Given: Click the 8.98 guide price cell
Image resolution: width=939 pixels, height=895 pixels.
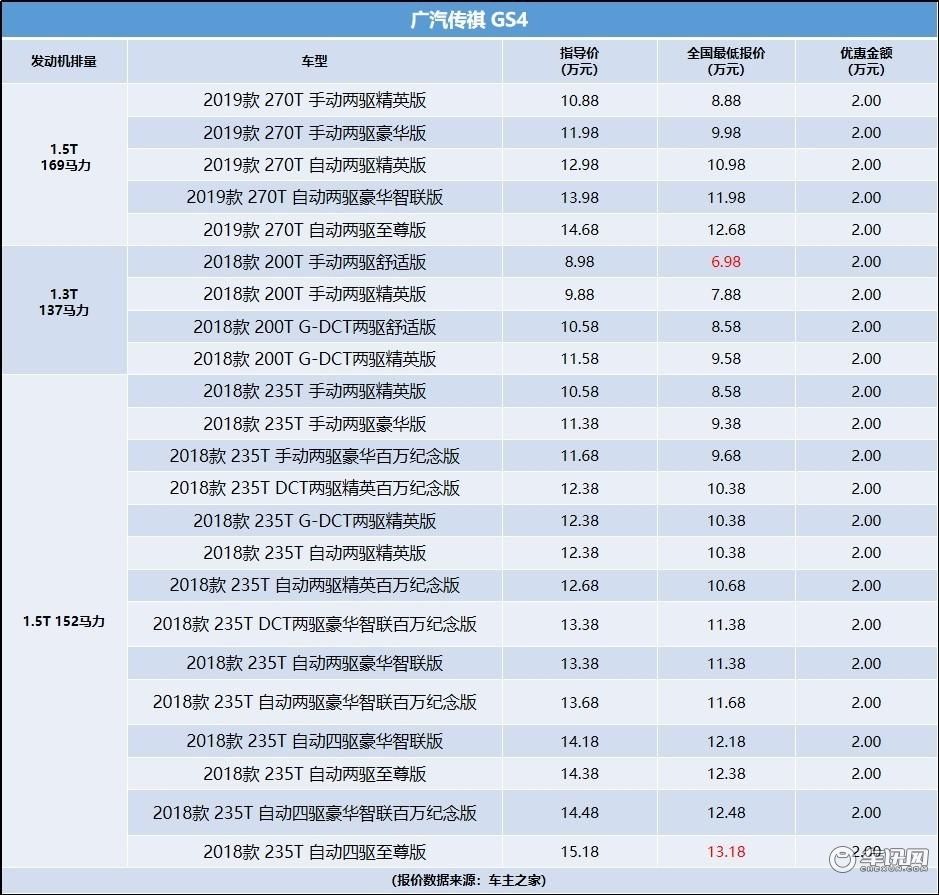Looking at the screenshot, I should [579, 262].
